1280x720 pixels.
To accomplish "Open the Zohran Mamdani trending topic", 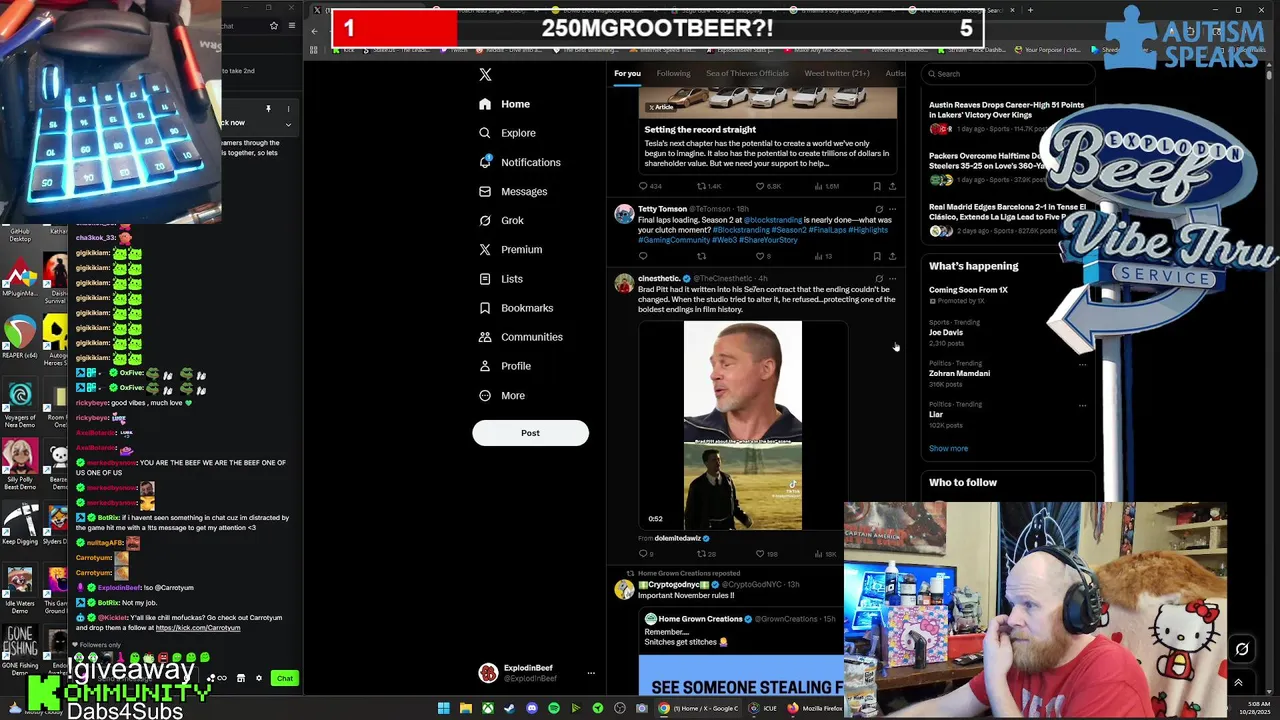I will 959,373.
